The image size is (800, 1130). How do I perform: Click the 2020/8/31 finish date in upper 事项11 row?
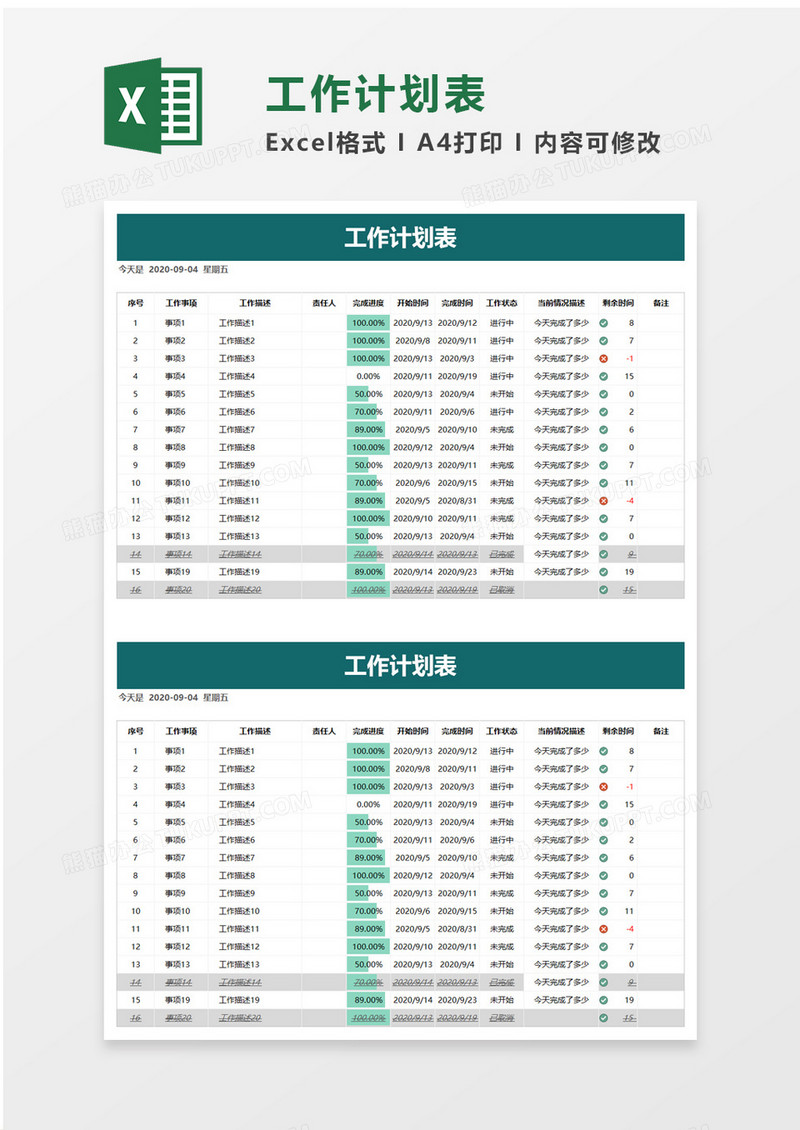point(458,501)
